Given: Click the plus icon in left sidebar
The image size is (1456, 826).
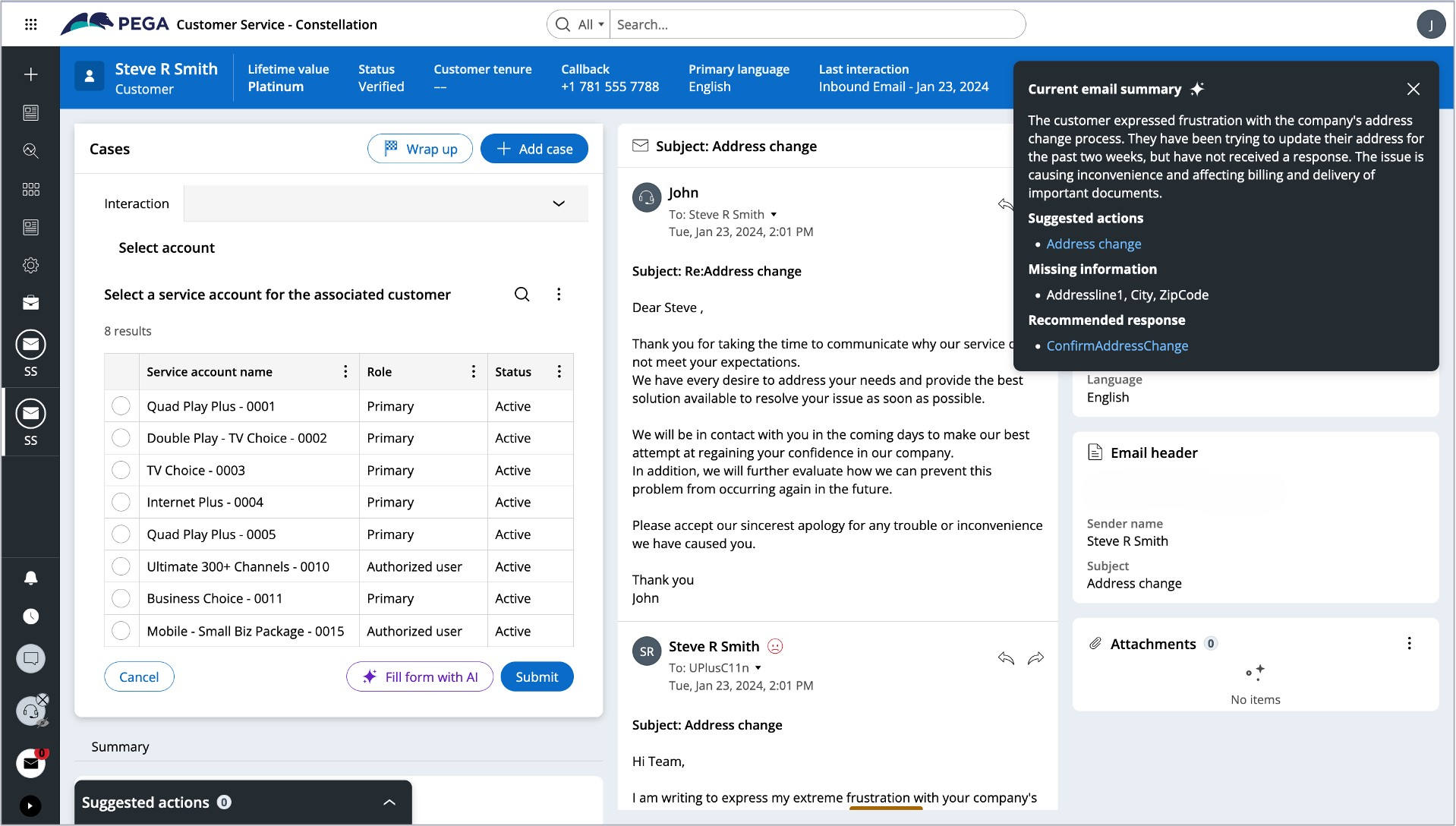Looking at the screenshot, I should (x=30, y=74).
